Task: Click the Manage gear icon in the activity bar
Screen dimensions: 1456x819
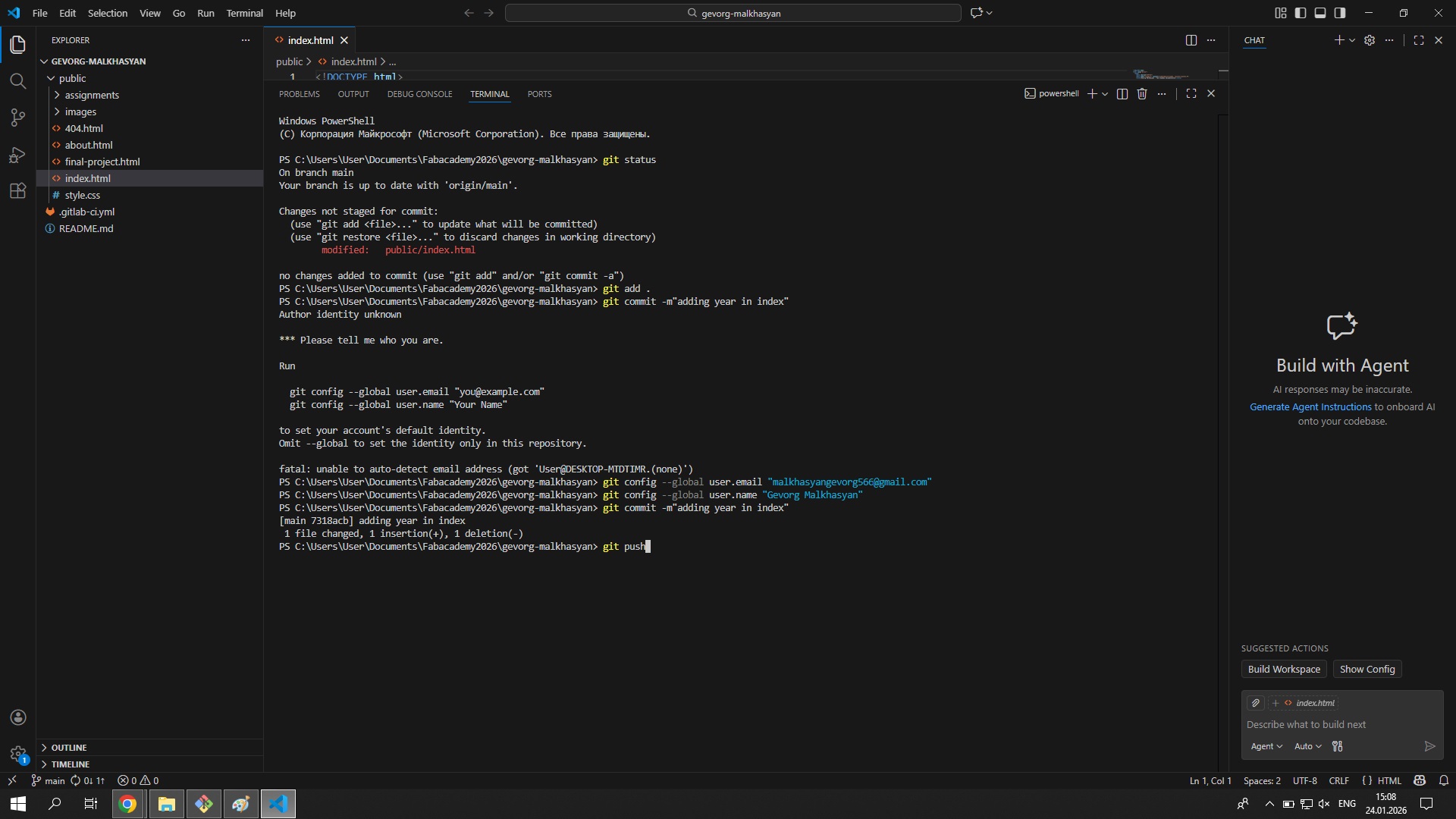Action: point(17,754)
